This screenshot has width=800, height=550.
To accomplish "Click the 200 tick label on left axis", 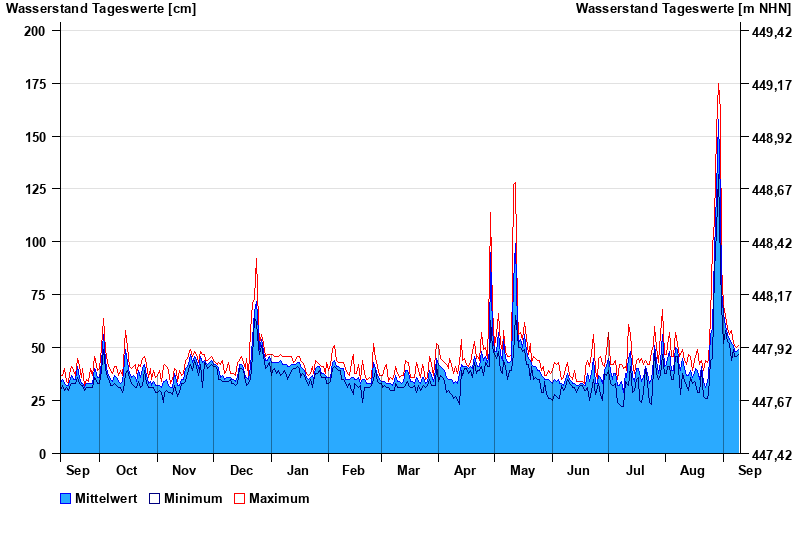I will click(35, 31).
